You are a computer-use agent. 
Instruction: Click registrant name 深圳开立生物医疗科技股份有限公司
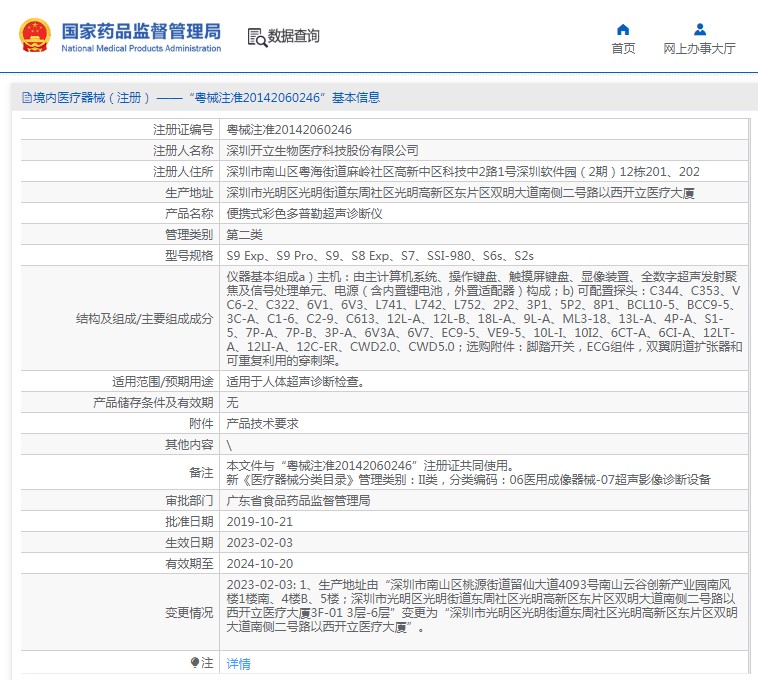pyautogui.click(x=322, y=150)
